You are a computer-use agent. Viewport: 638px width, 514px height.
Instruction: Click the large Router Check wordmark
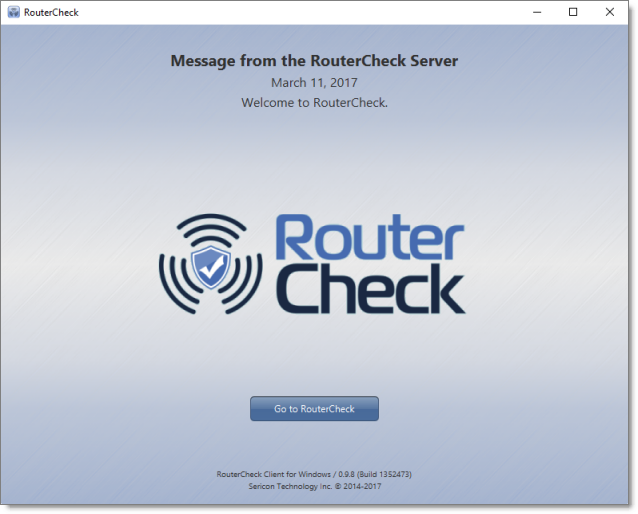pos(370,264)
